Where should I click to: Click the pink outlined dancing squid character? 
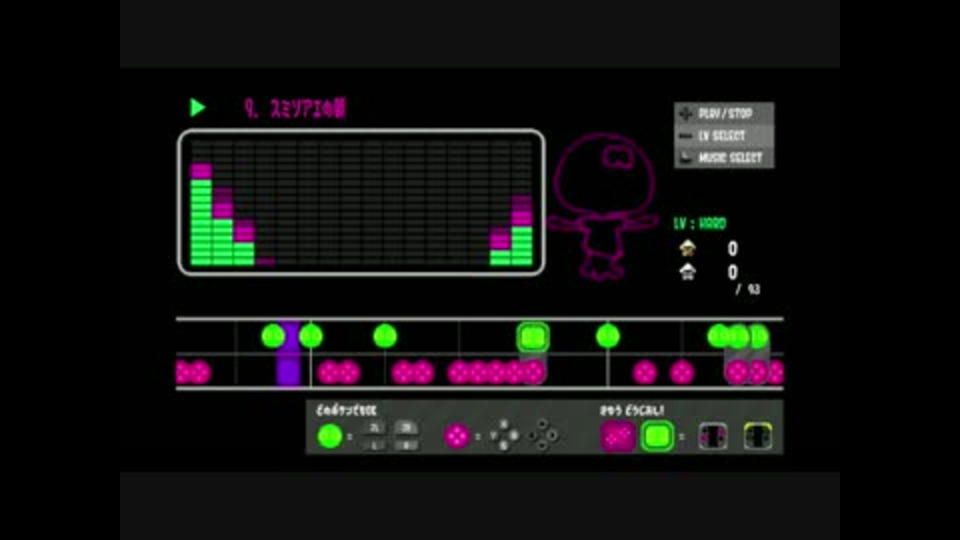coord(603,207)
